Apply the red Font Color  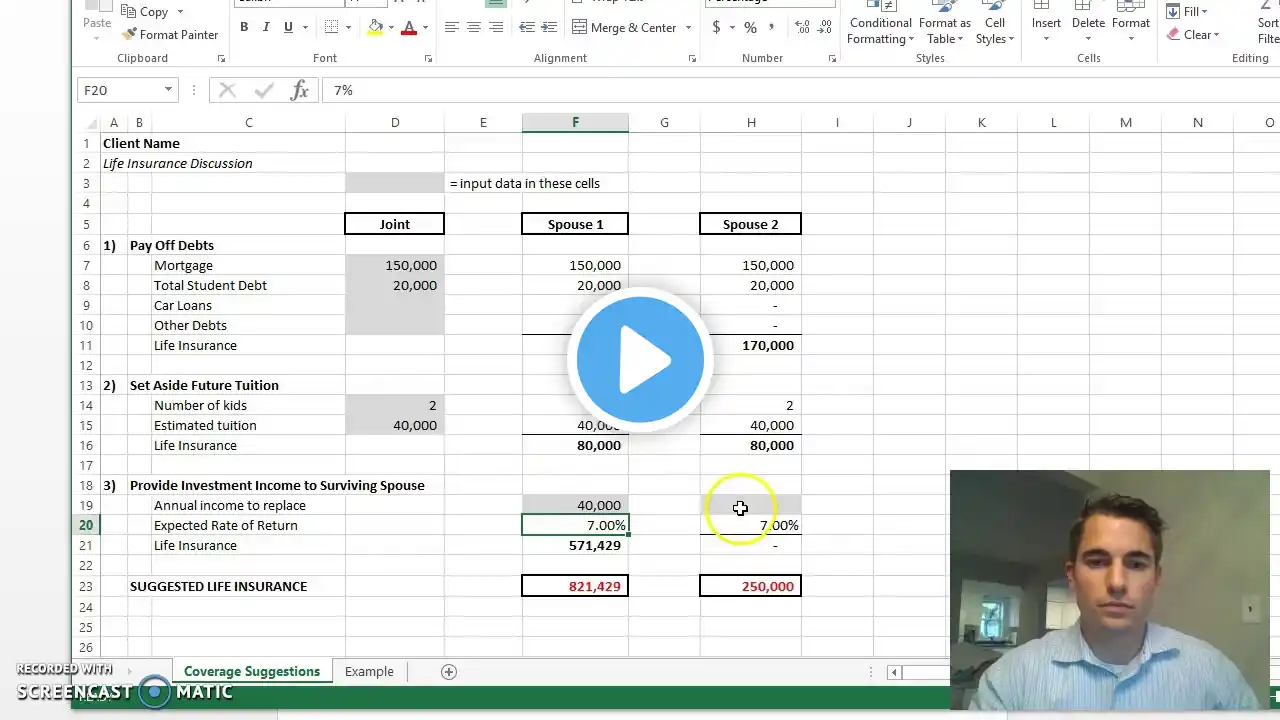click(x=408, y=28)
